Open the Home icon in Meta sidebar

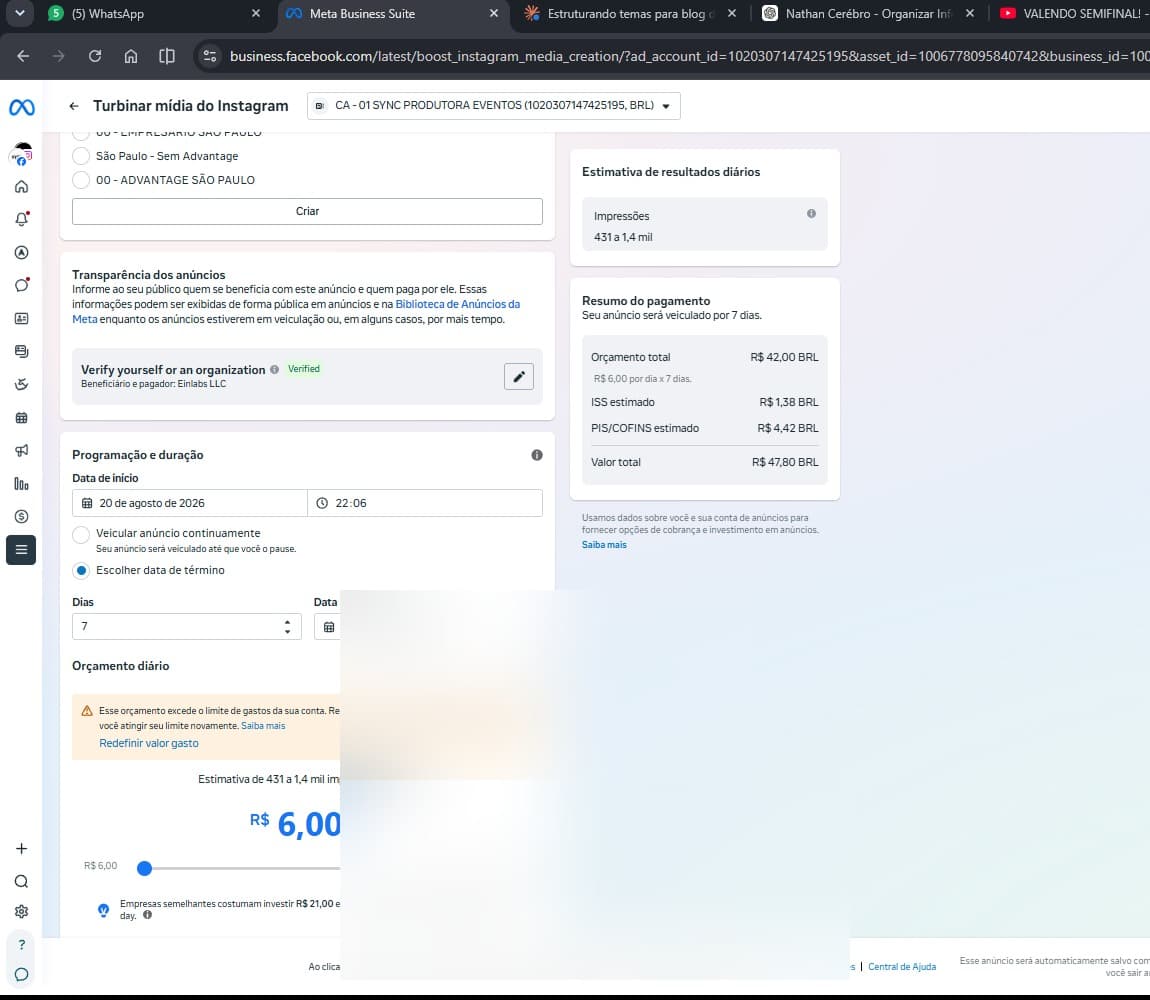(x=21, y=186)
